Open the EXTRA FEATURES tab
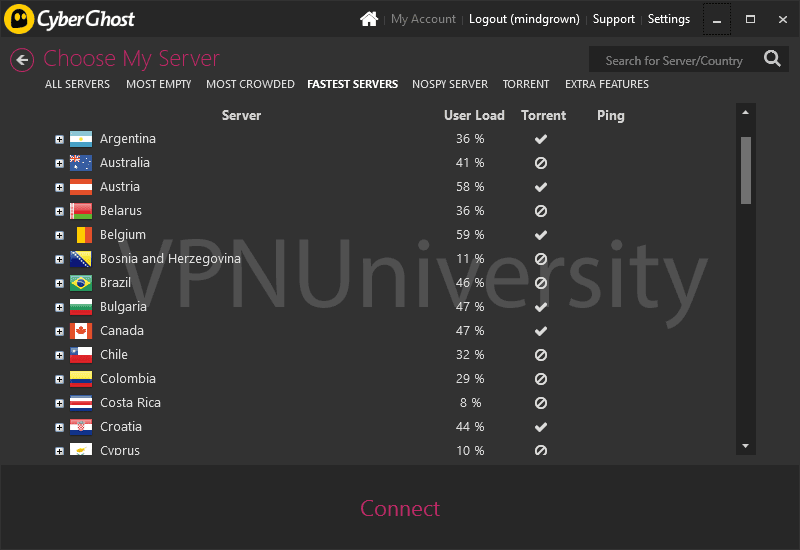The width and height of the screenshot is (800, 550). [x=607, y=84]
